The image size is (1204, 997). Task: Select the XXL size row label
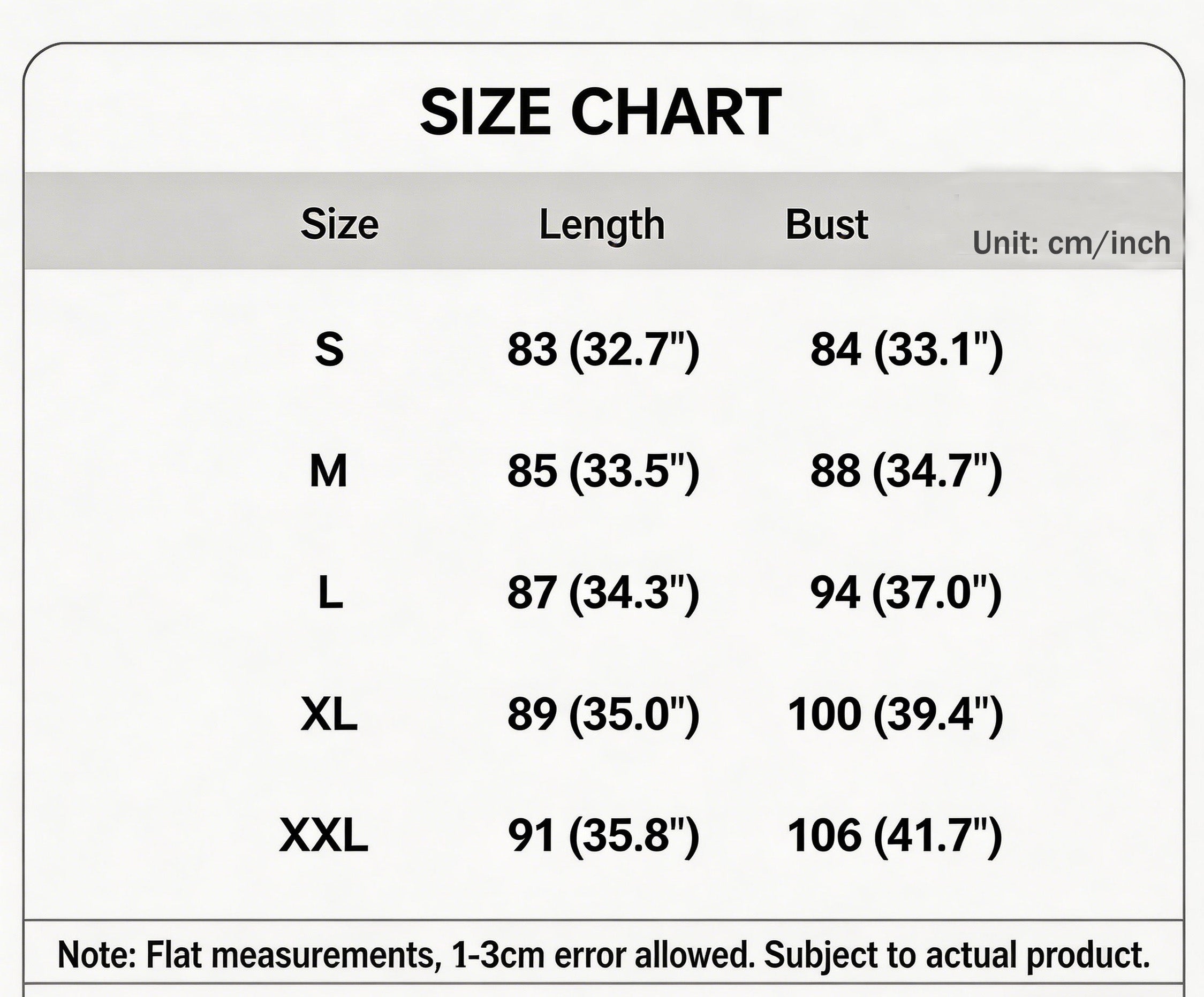click(324, 836)
